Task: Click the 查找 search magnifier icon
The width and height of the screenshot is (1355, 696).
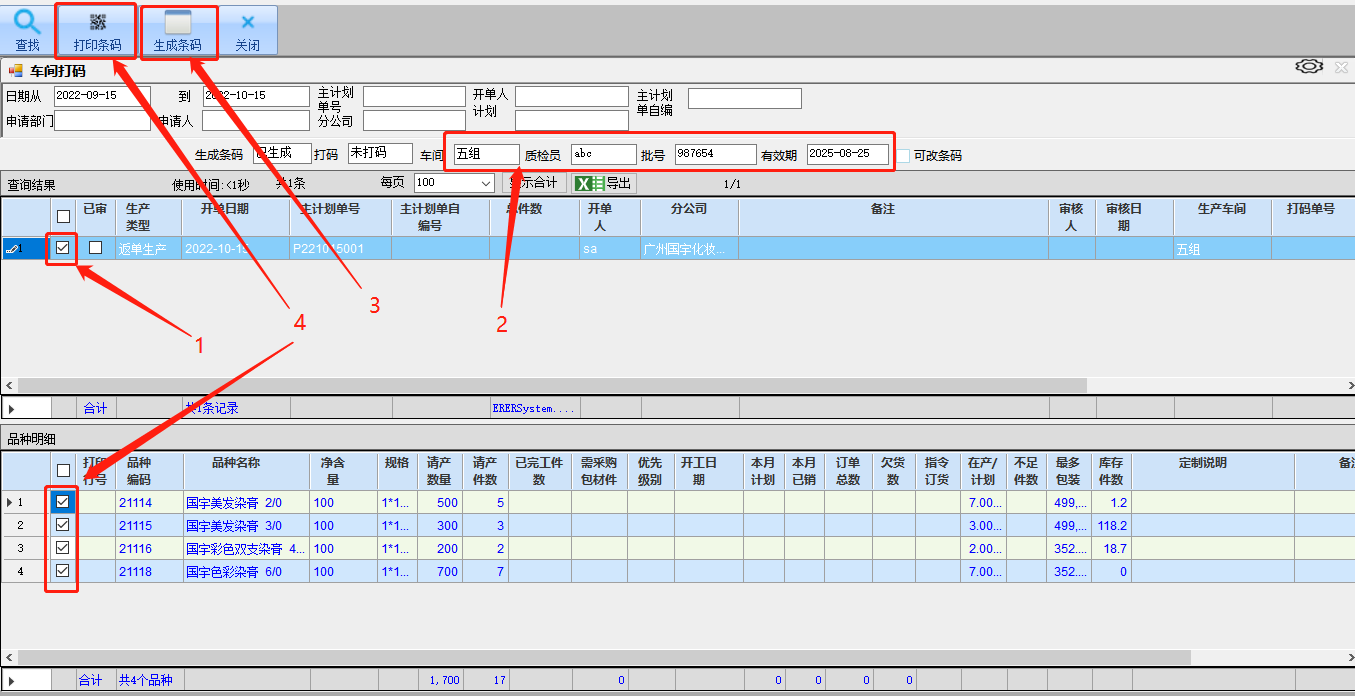Action: 28,22
